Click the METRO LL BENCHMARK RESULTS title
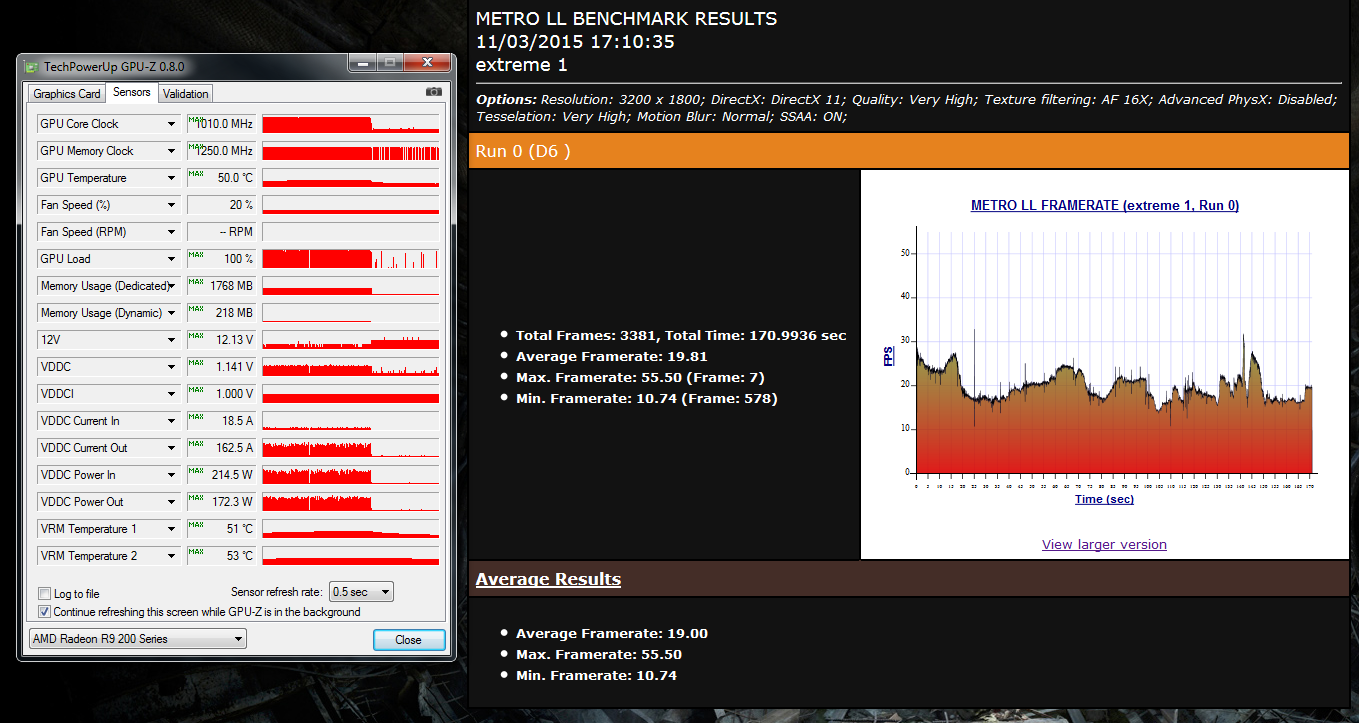 tap(626, 19)
